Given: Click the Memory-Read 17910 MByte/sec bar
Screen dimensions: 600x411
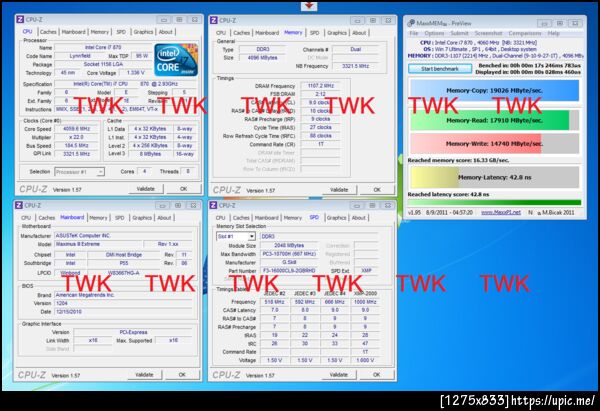Looking at the screenshot, I should [494, 120].
